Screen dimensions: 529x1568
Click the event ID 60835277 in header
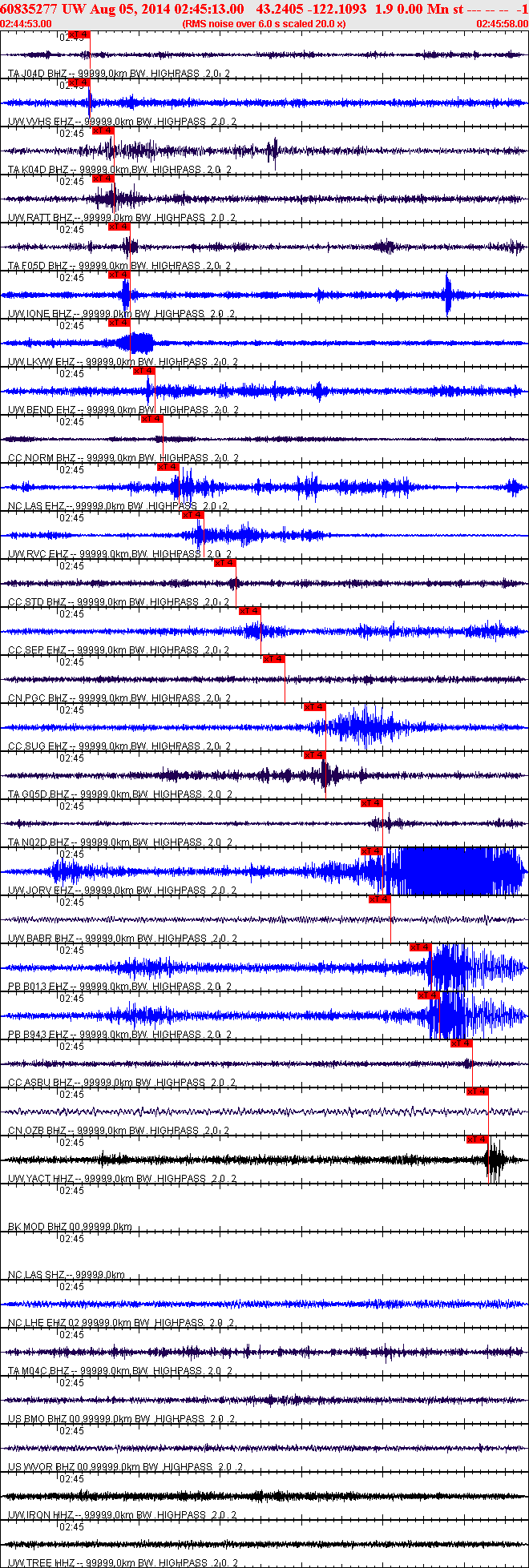tap(28, 9)
